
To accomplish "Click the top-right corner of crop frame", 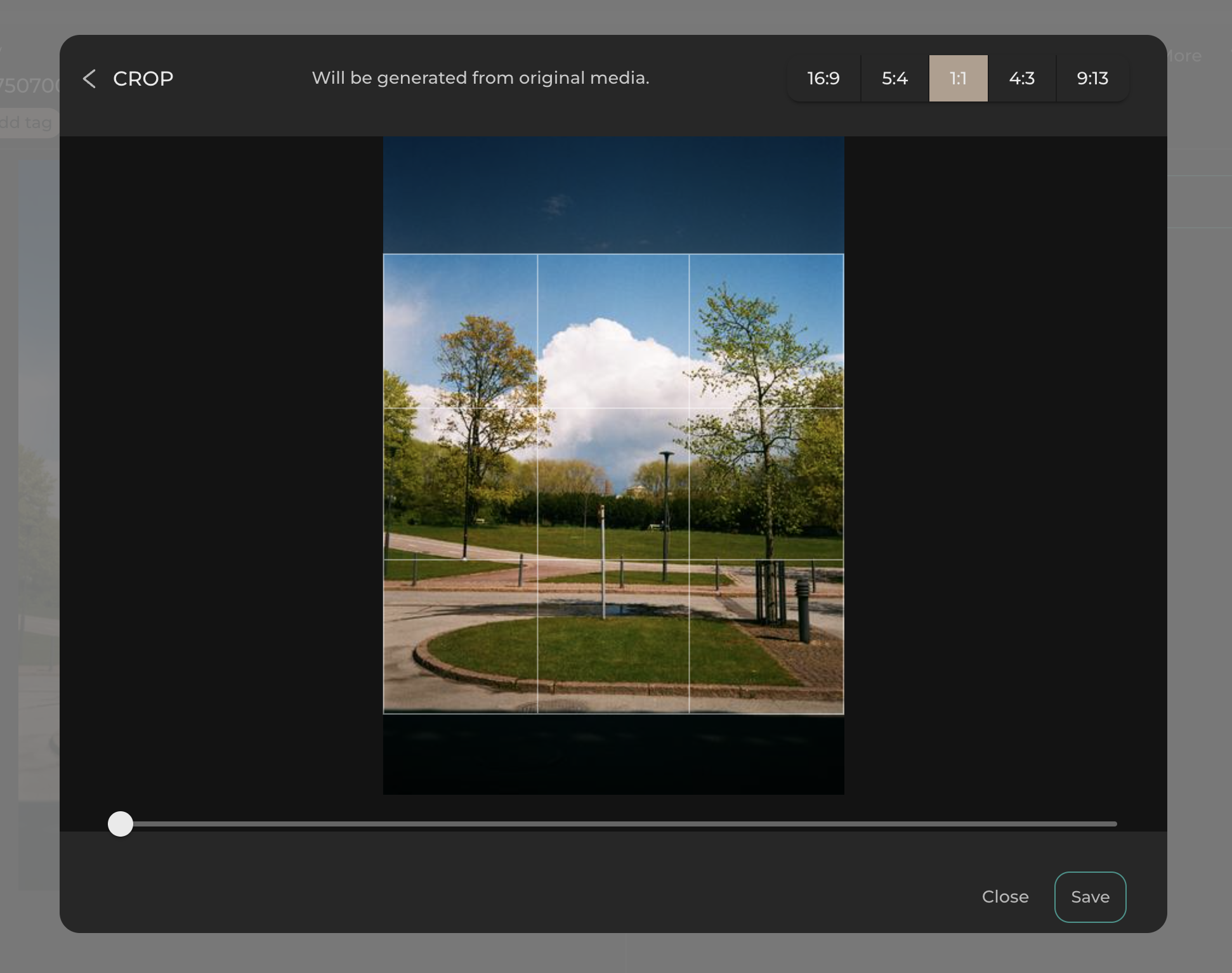I will point(843,255).
